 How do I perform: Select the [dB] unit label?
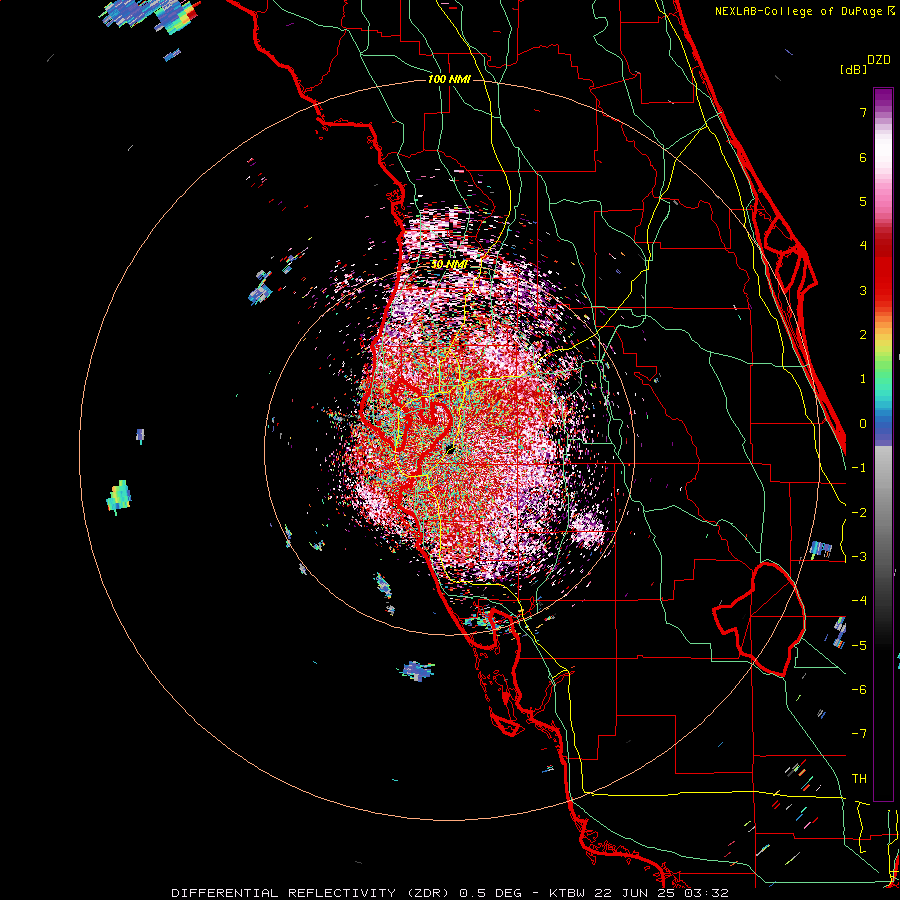pos(853,69)
